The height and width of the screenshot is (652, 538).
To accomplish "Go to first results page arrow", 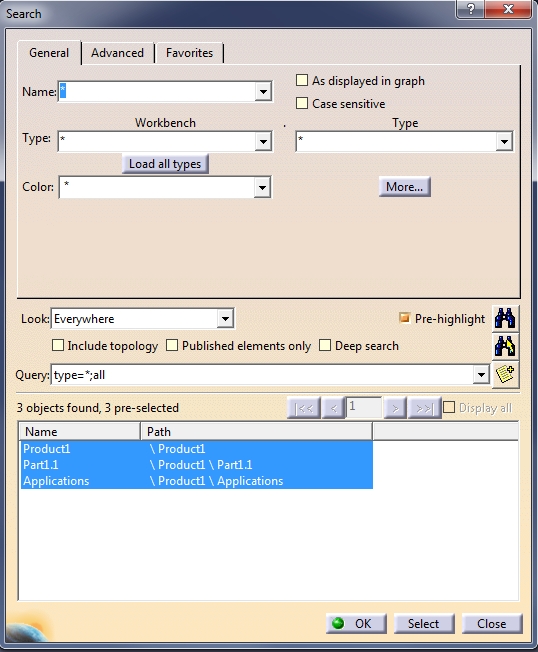I will (304, 408).
